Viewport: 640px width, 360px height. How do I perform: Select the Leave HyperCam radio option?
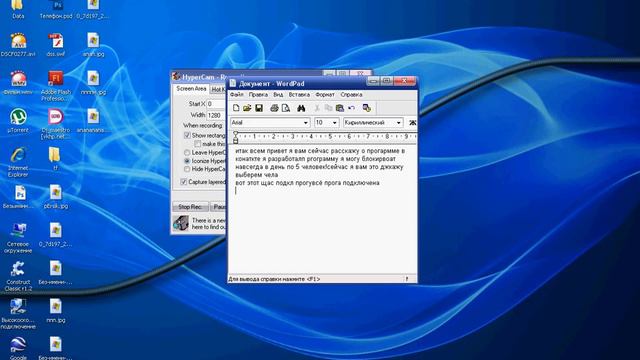[187, 153]
